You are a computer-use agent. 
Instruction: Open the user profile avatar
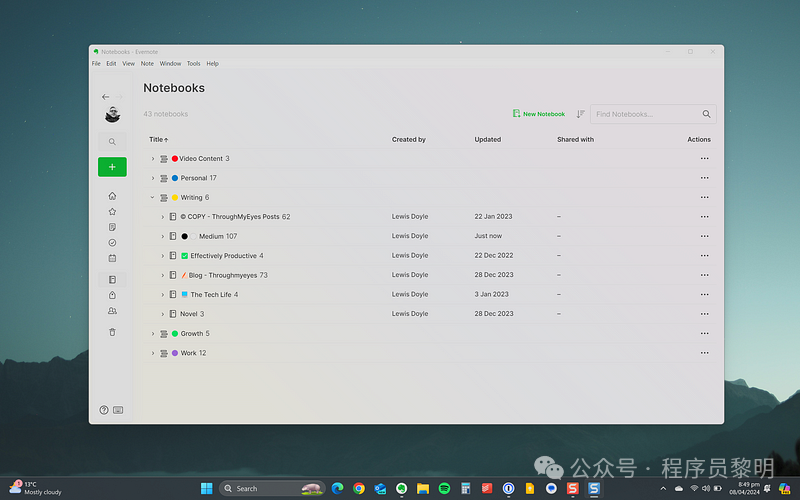tap(112, 114)
